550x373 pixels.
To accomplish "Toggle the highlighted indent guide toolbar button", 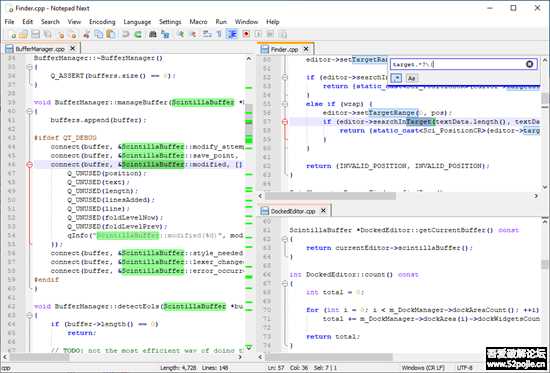I will tap(232, 34).
